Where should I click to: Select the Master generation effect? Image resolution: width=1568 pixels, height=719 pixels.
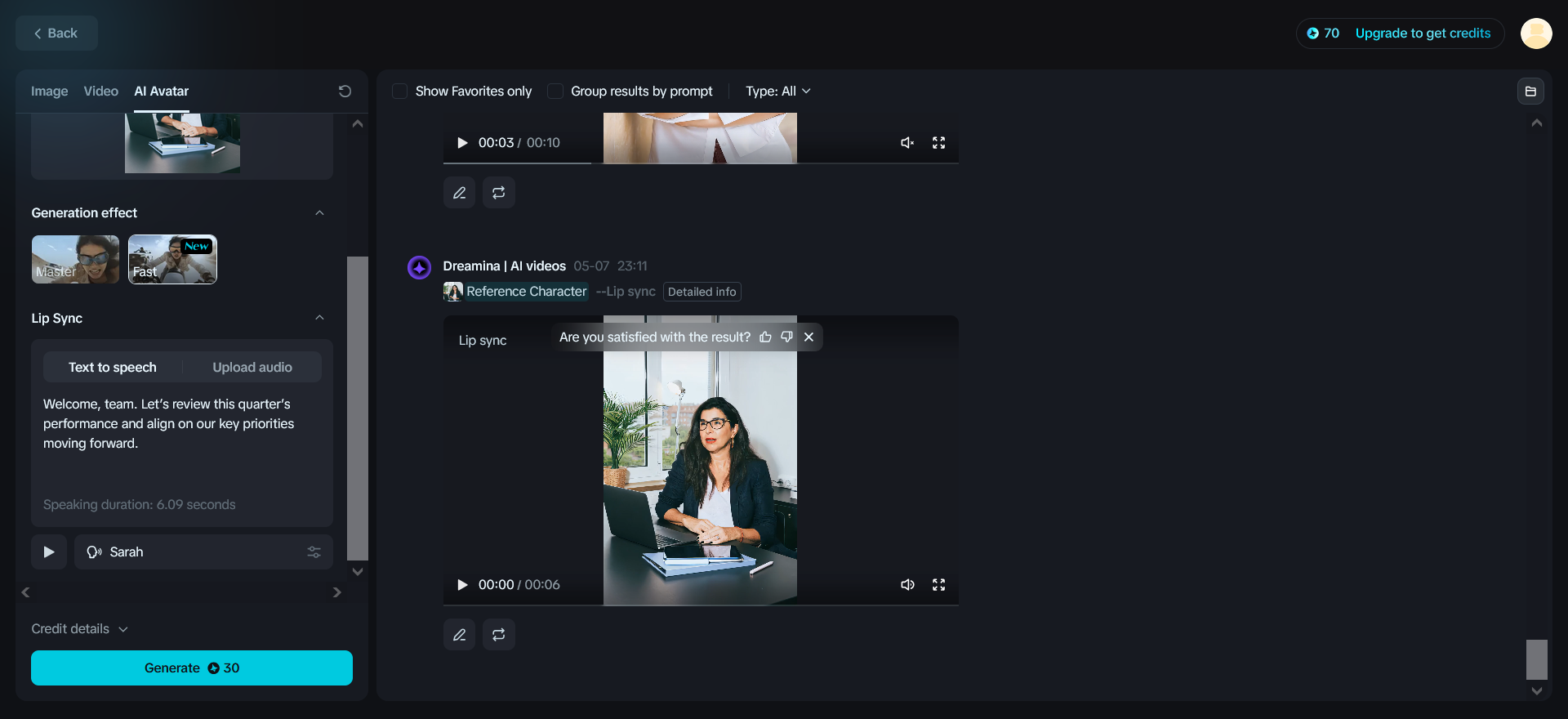(x=75, y=260)
